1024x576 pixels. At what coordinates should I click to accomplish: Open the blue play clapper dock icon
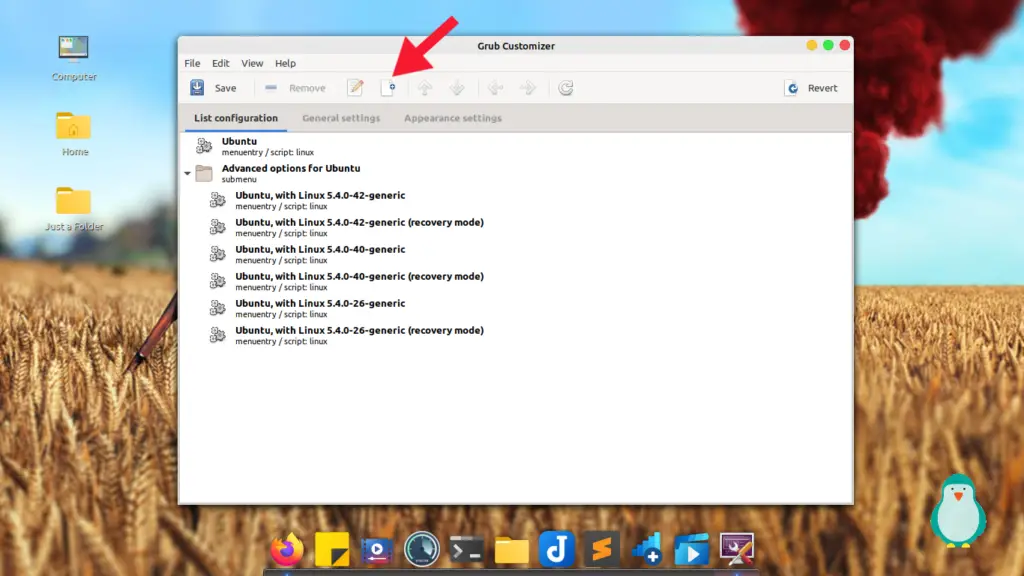point(692,550)
